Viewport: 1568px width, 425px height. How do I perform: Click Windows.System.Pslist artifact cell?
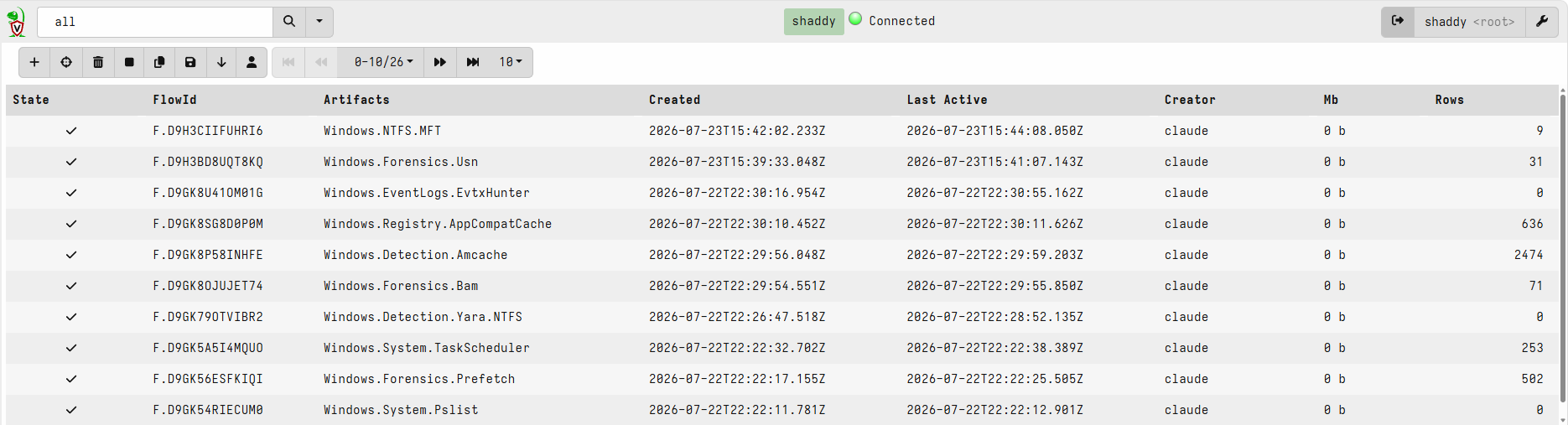pyautogui.click(x=401, y=410)
